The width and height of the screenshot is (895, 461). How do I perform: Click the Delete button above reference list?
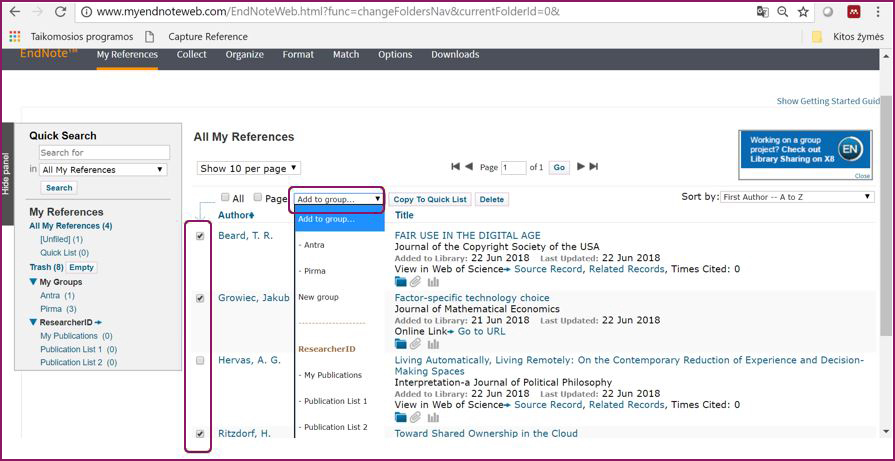click(491, 199)
